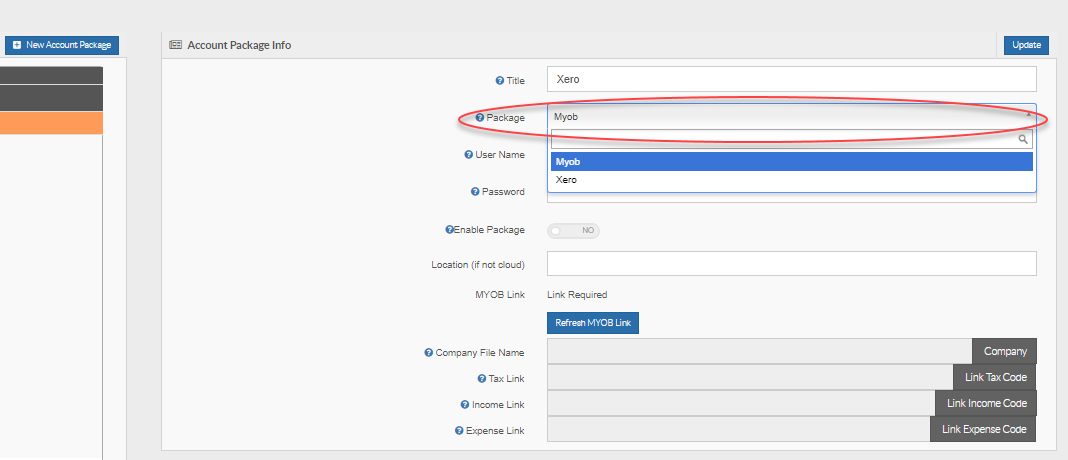This screenshot has width=1068, height=460.
Task: Open the help icon beside Title
Action: [x=499, y=80]
